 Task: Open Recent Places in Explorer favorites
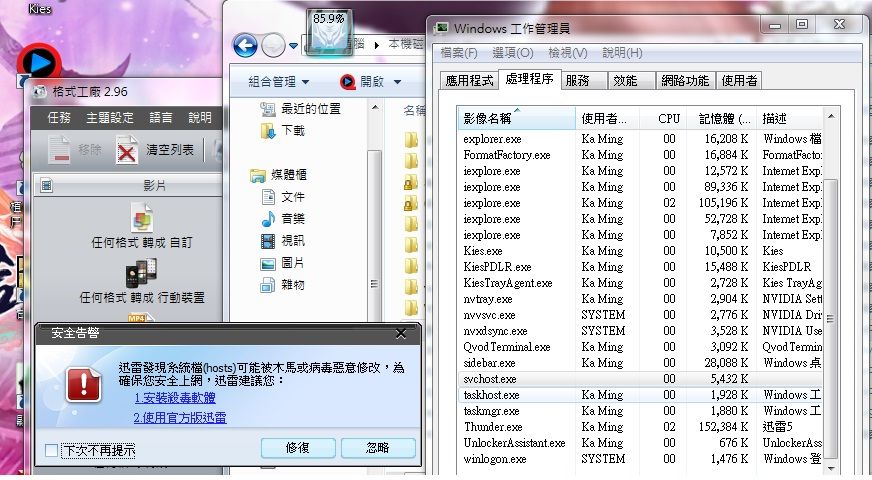[310, 109]
